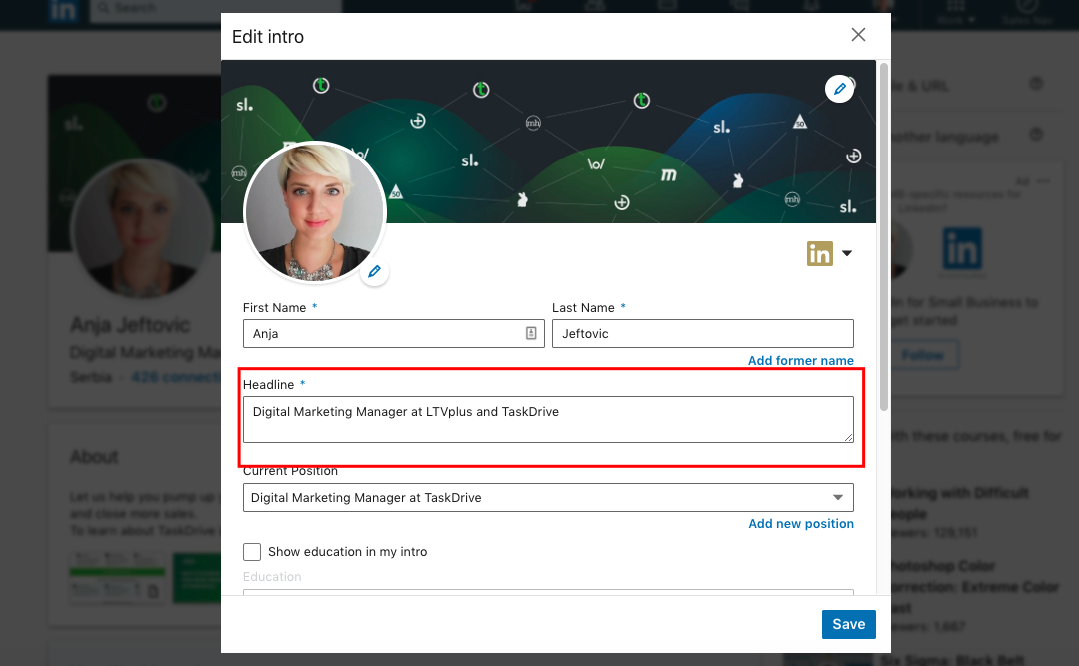
Task: Click the profile picture in the dialog
Action: [315, 213]
